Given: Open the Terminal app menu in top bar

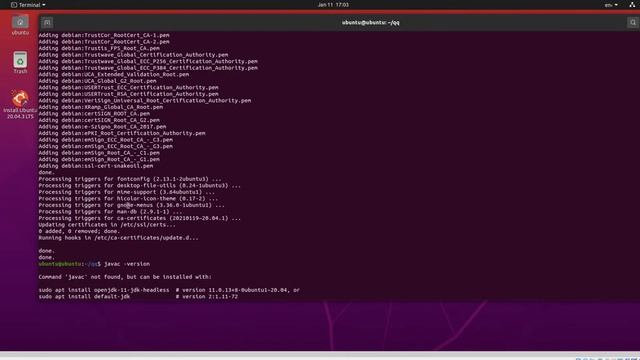Looking at the screenshot, I should (x=28, y=5).
